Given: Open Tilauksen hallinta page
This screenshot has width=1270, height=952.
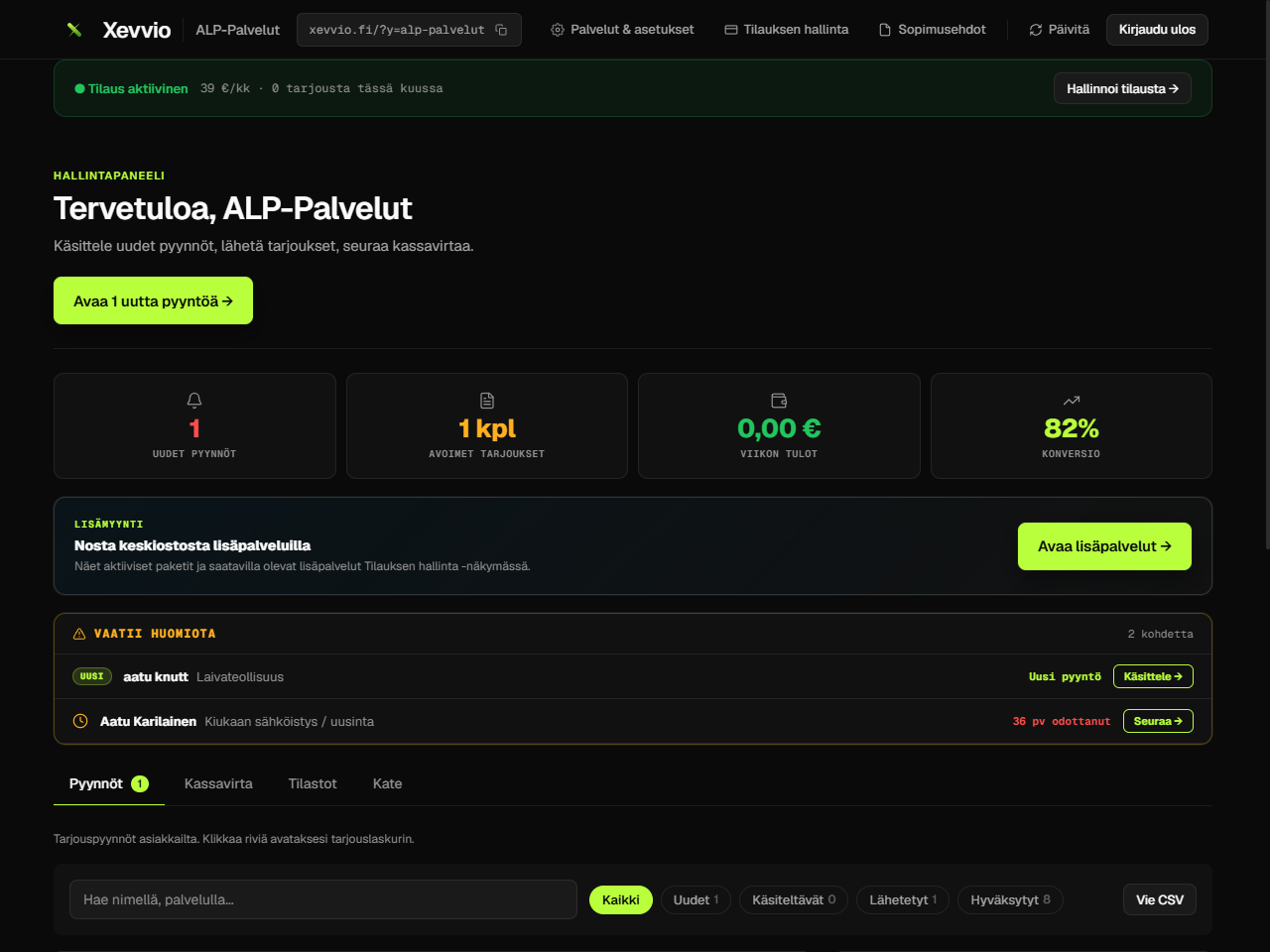Looking at the screenshot, I should pyautogui.click(x=787, y=30).
